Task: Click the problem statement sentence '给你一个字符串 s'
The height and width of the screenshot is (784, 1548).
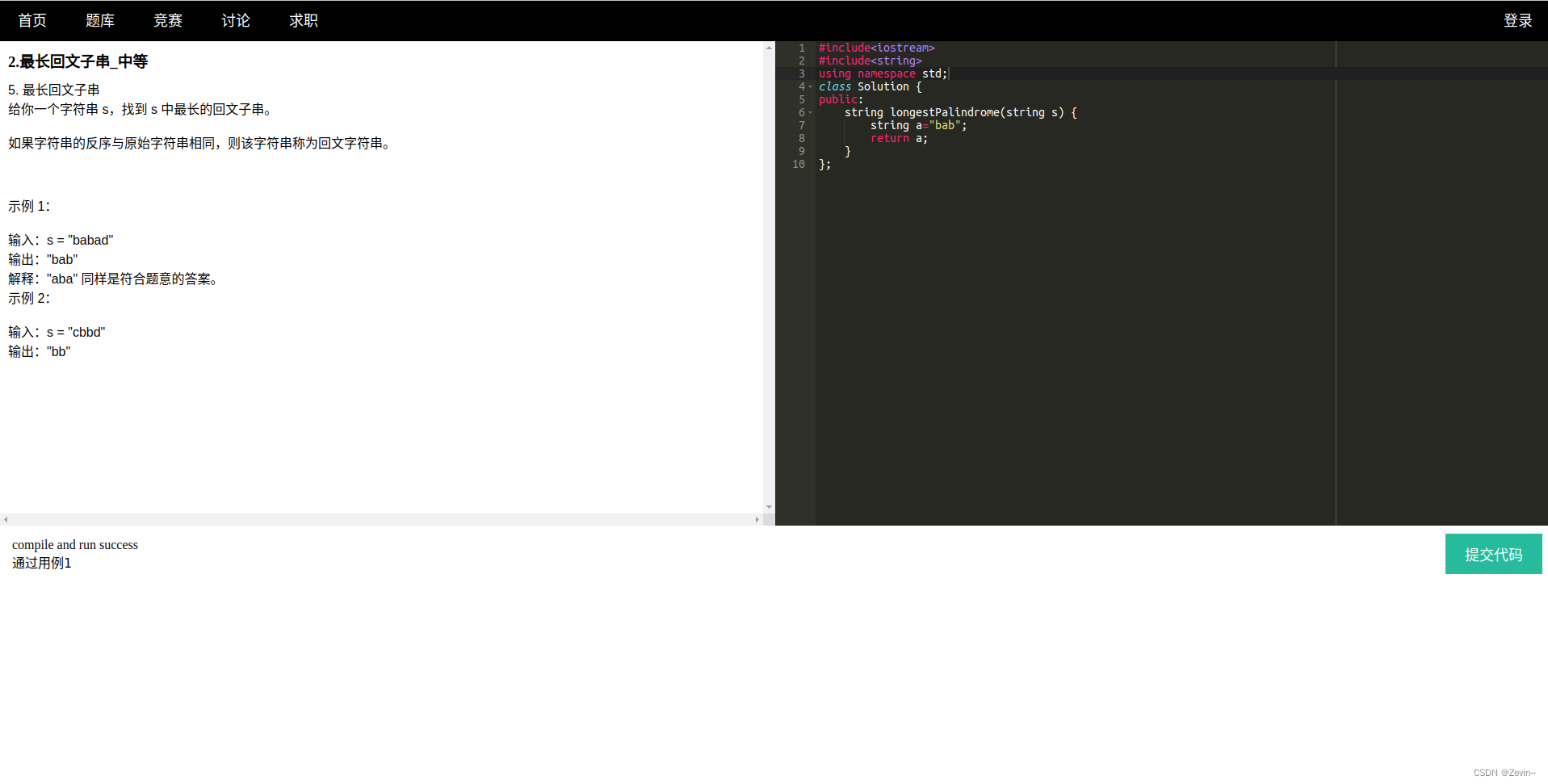Action: (142, 109)
